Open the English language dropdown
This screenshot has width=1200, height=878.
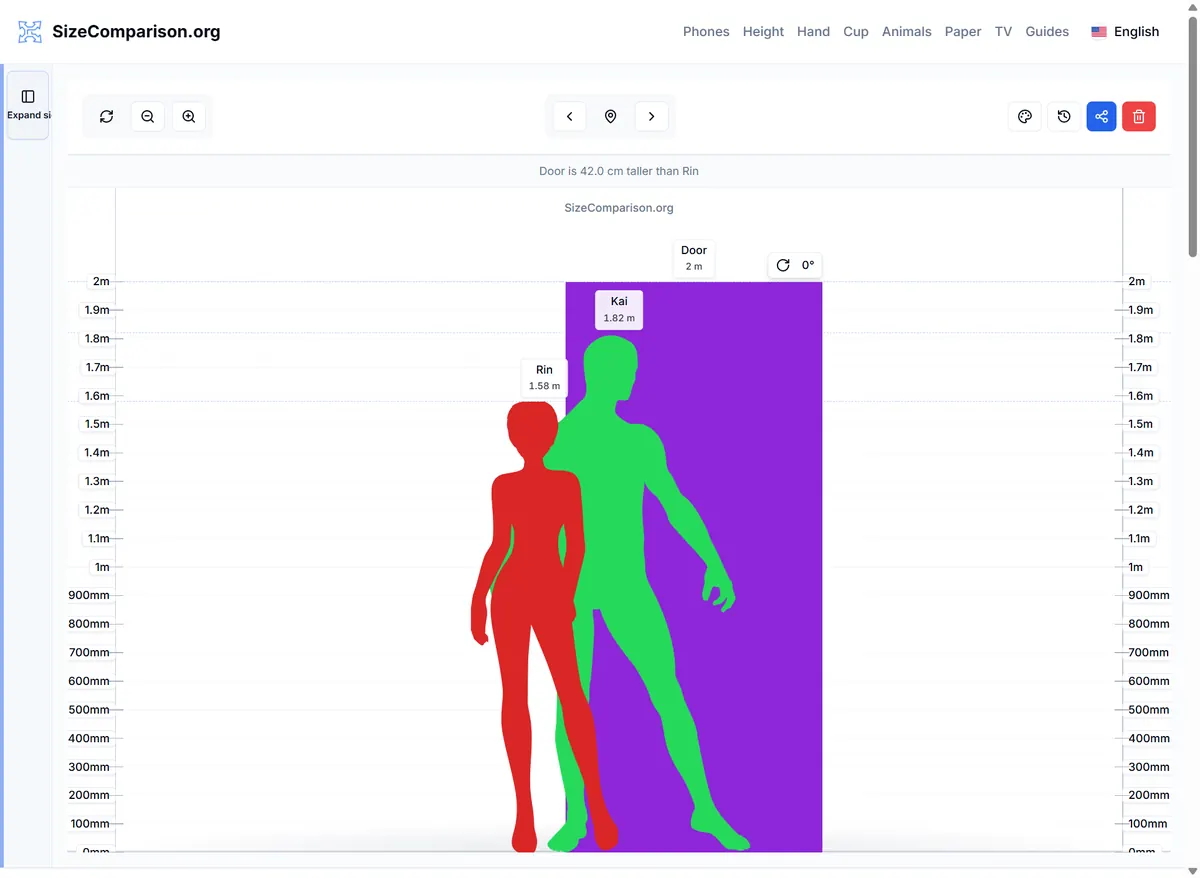click(1125, 32)
